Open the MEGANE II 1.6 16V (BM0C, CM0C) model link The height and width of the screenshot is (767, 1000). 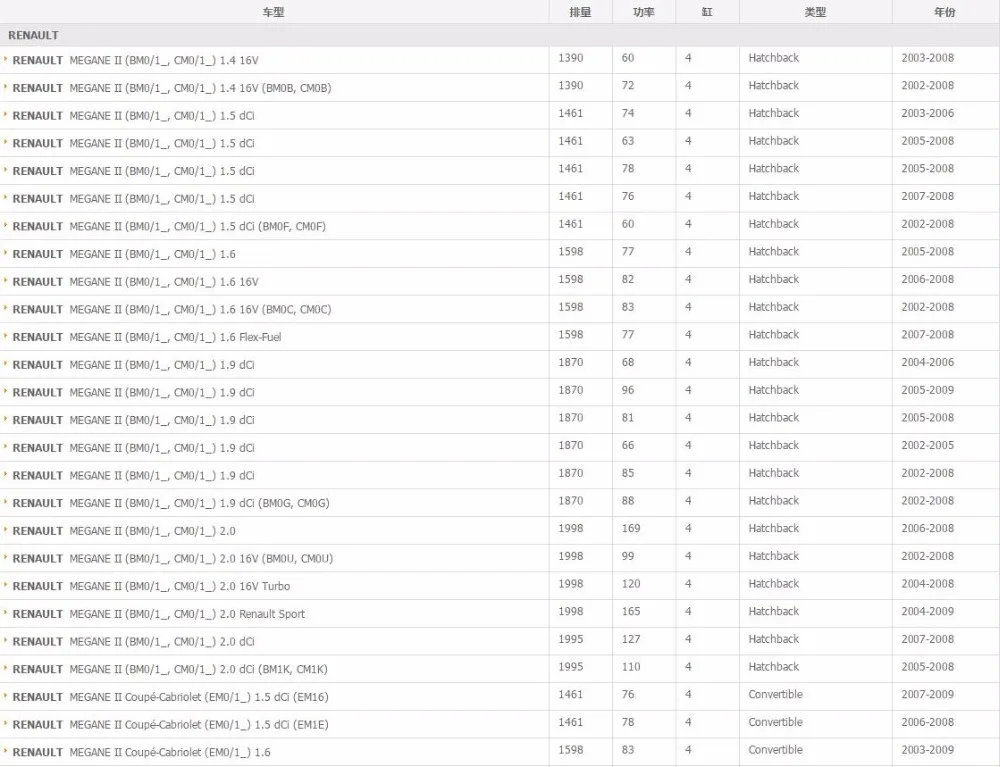(172, 309)
